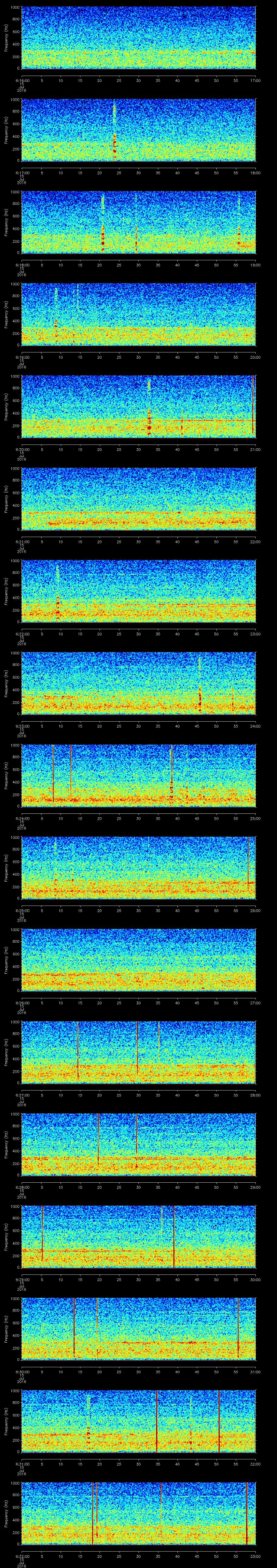Screen dimensions: 277x1568
Task: Click the 6:16:00 start time label
Action: pos(22,80)
